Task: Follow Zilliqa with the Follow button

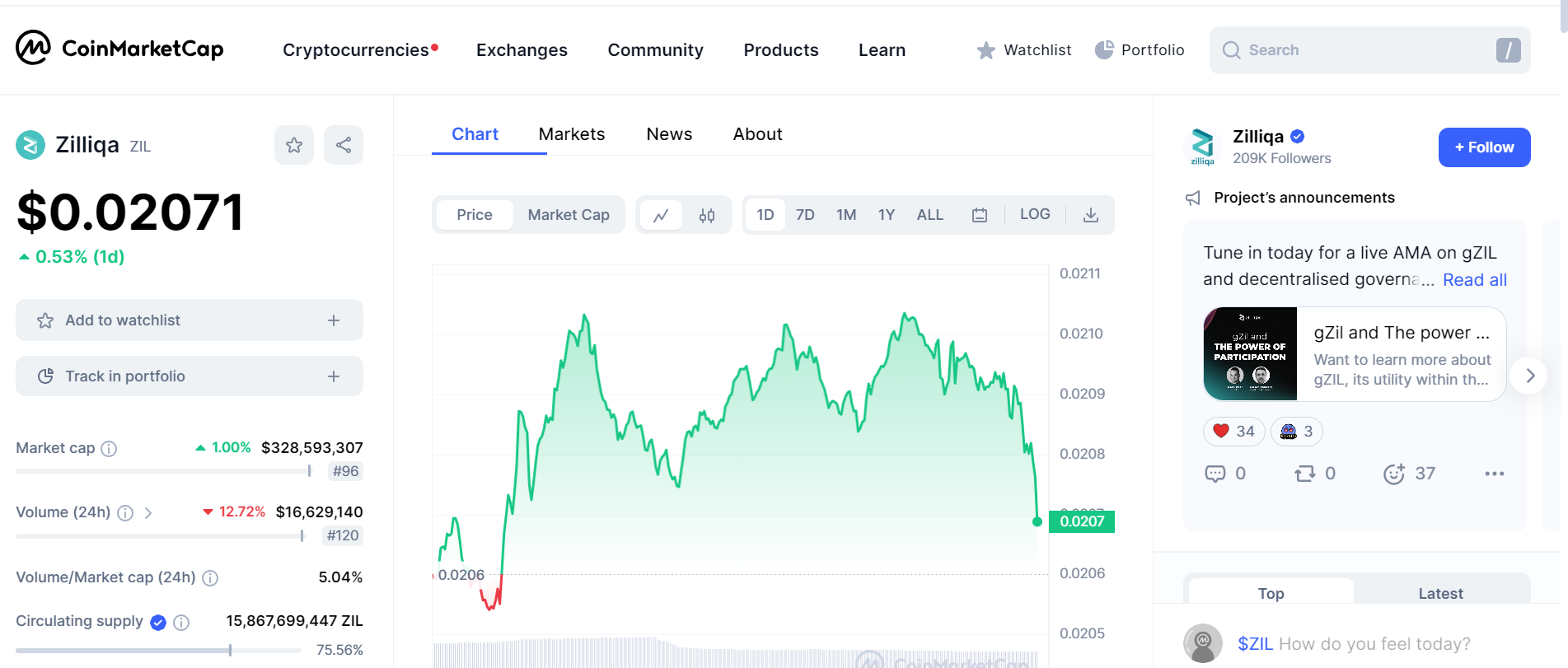Action: [1485, 147]
